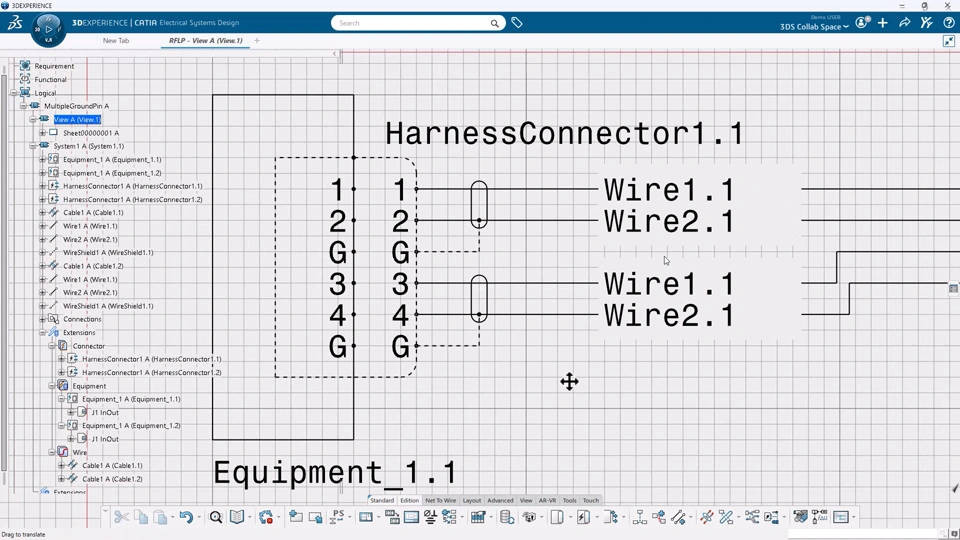Image resolution: width=960 pixels, height=540 pixels.
Task: Switch to the Layout toolbar tab
Action: 471,500
